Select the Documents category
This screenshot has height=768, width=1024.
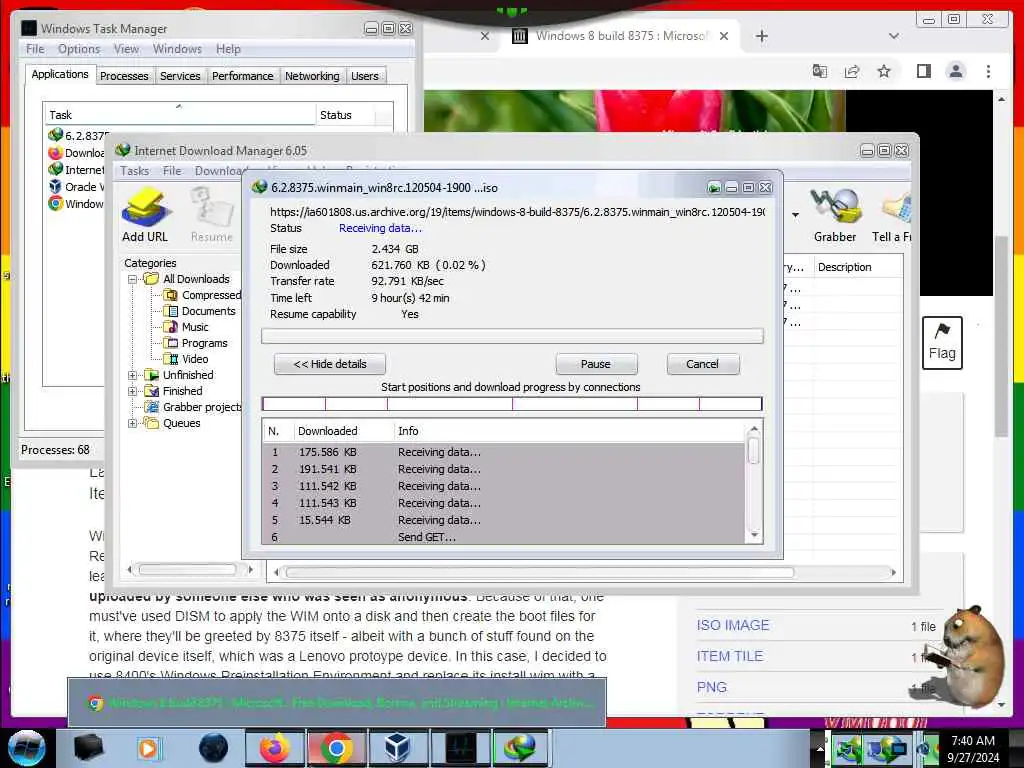208,311
